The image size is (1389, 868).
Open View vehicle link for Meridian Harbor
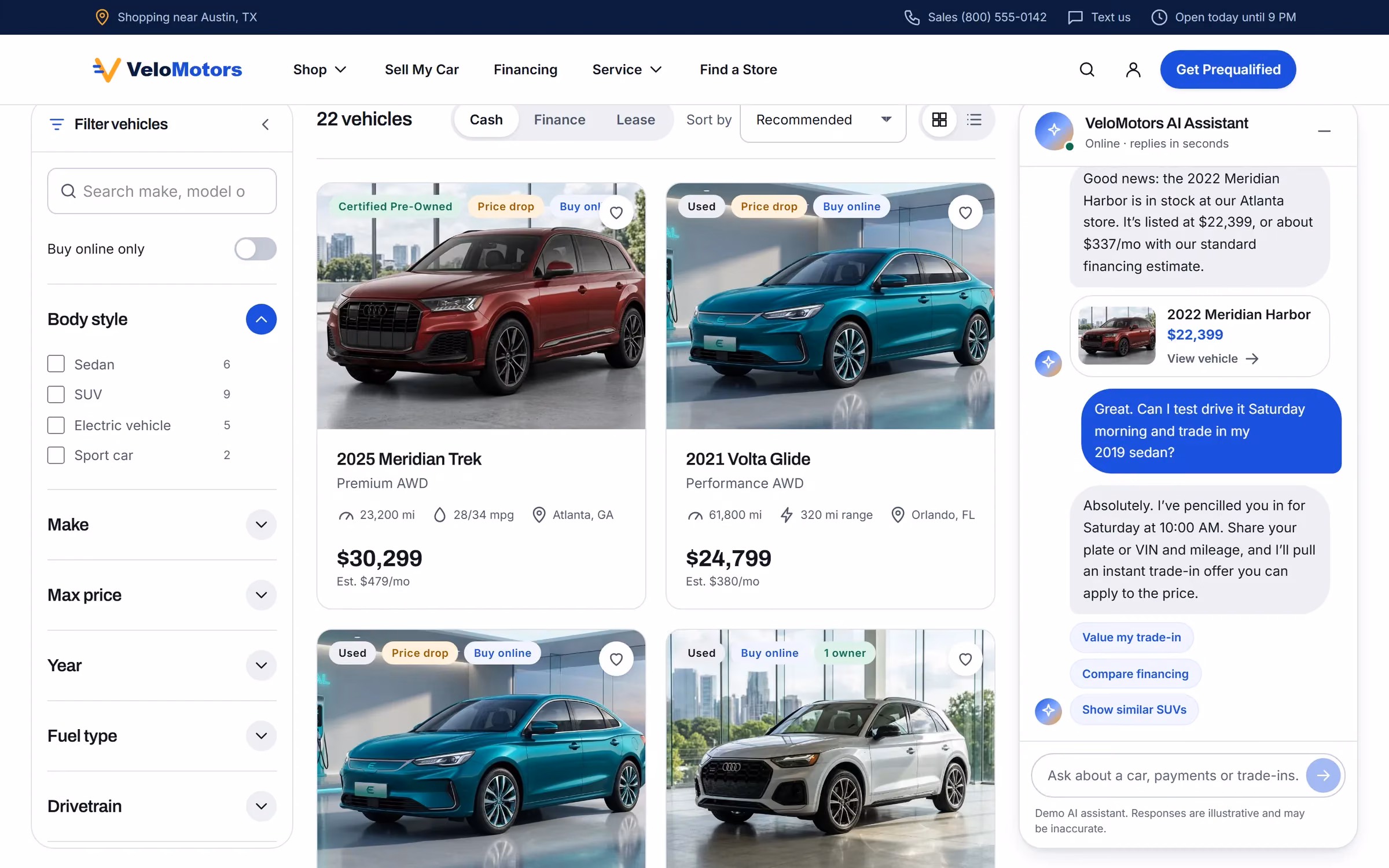point(1212,359)
